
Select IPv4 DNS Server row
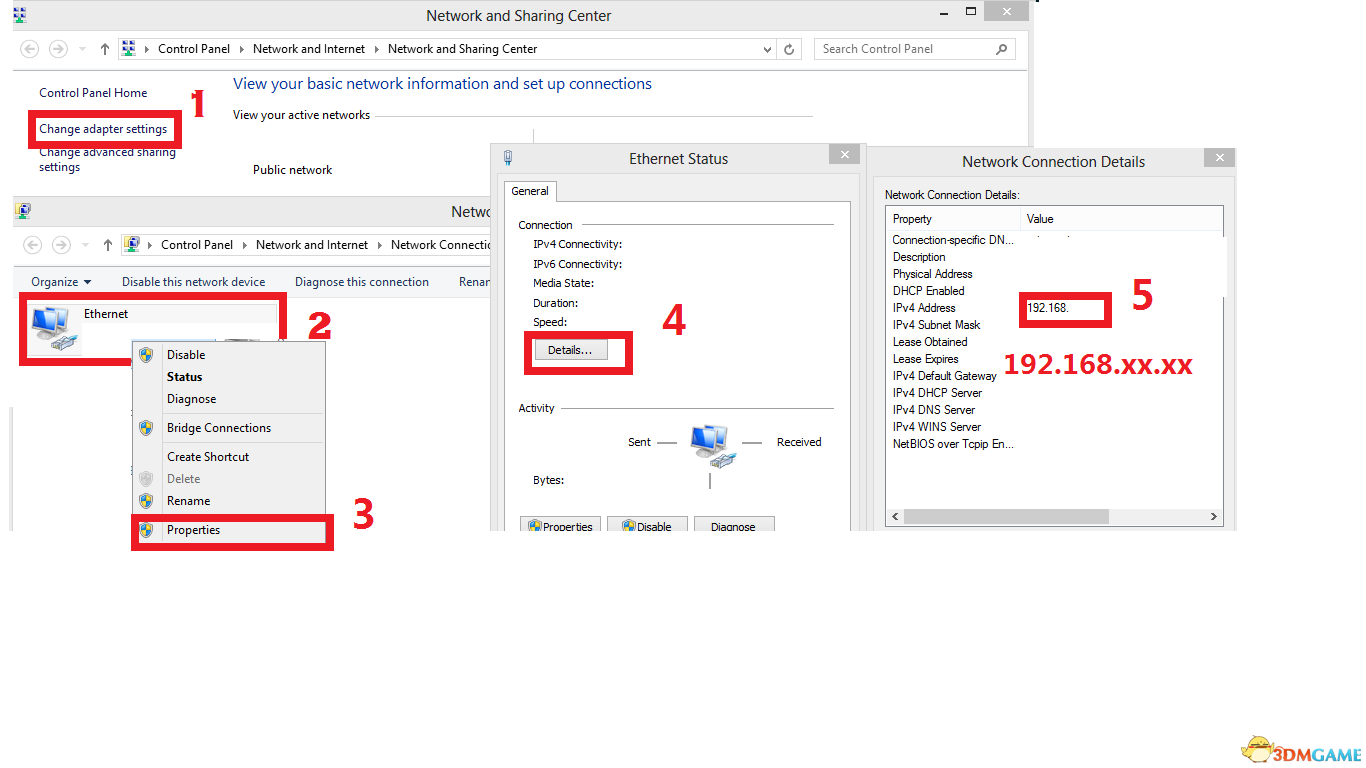click(x=1054, y=410)
